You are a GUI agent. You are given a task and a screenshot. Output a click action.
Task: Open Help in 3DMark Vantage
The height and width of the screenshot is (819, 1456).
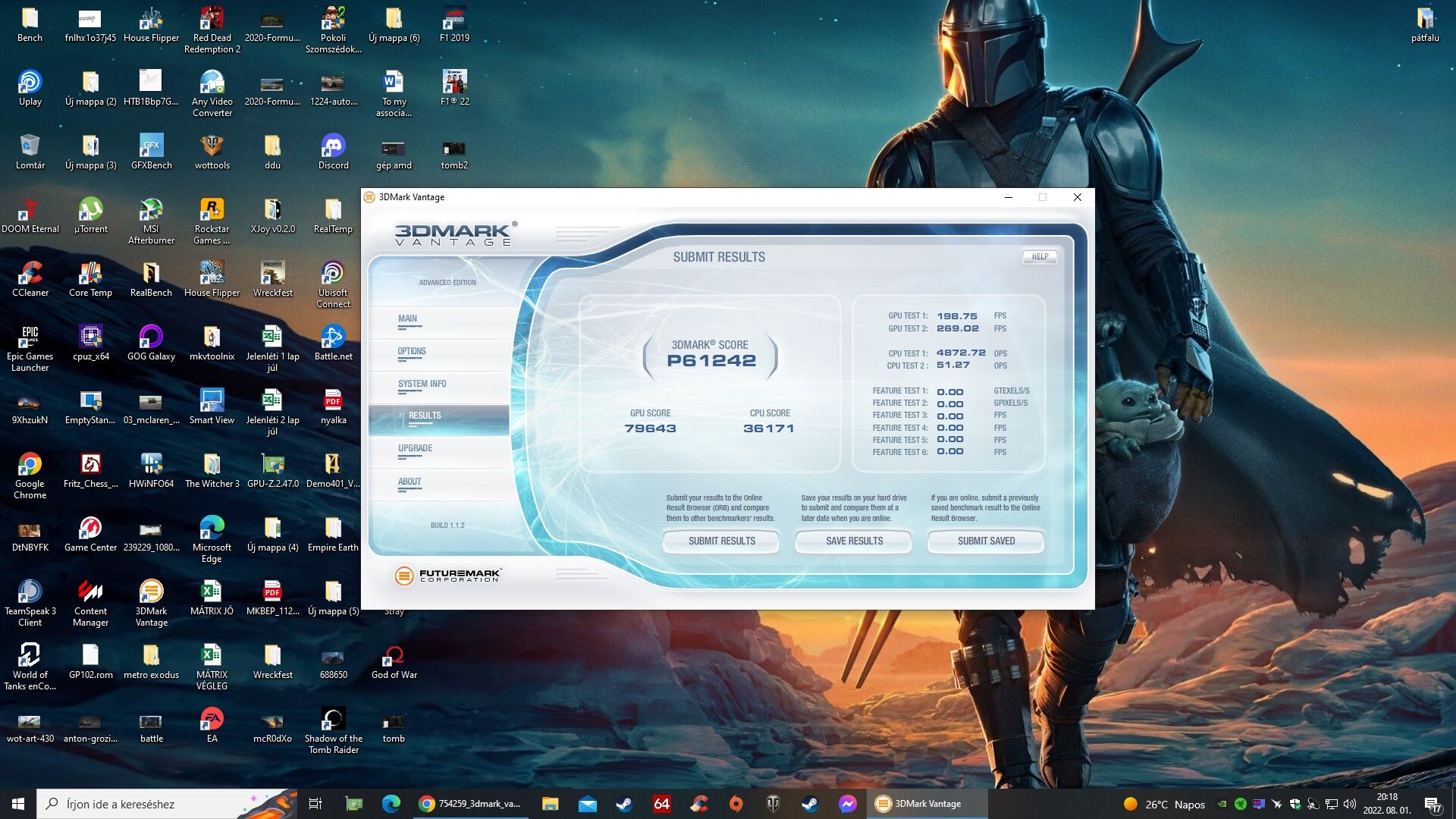click(1040, 257)
